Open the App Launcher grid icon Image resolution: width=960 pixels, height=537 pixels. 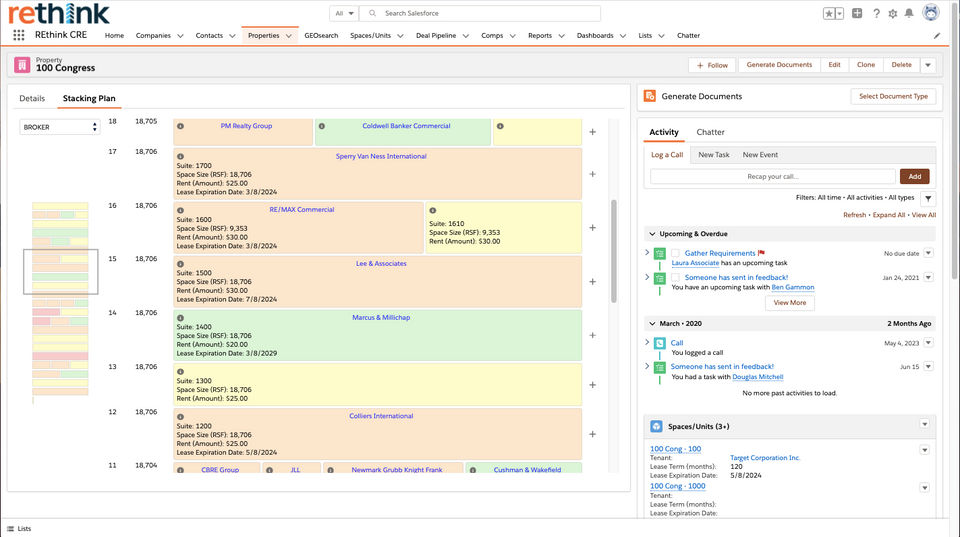[x=19, y=35]
